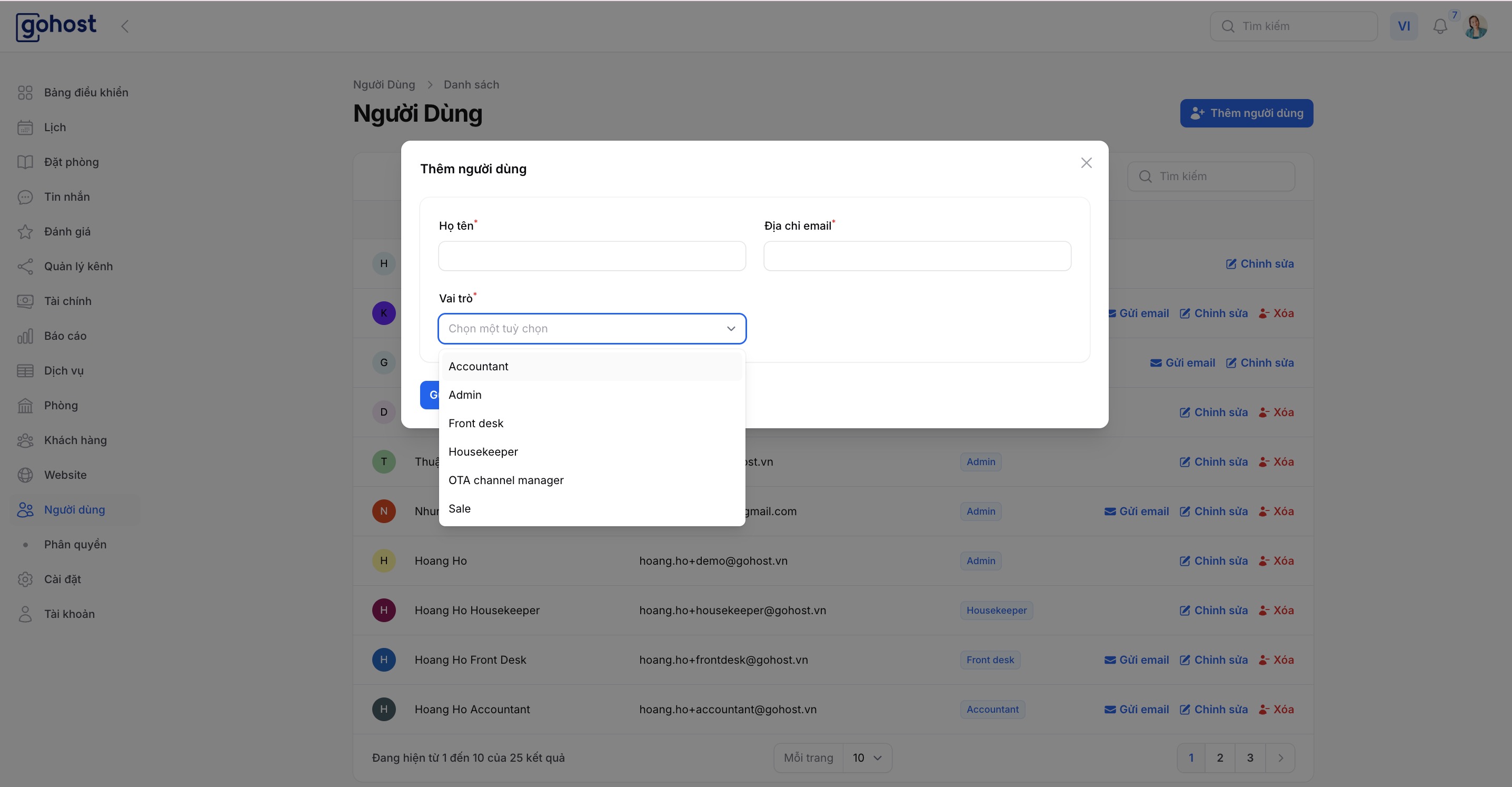
Task: Select OTA channel manager role
Action: (x=592, y=480)
